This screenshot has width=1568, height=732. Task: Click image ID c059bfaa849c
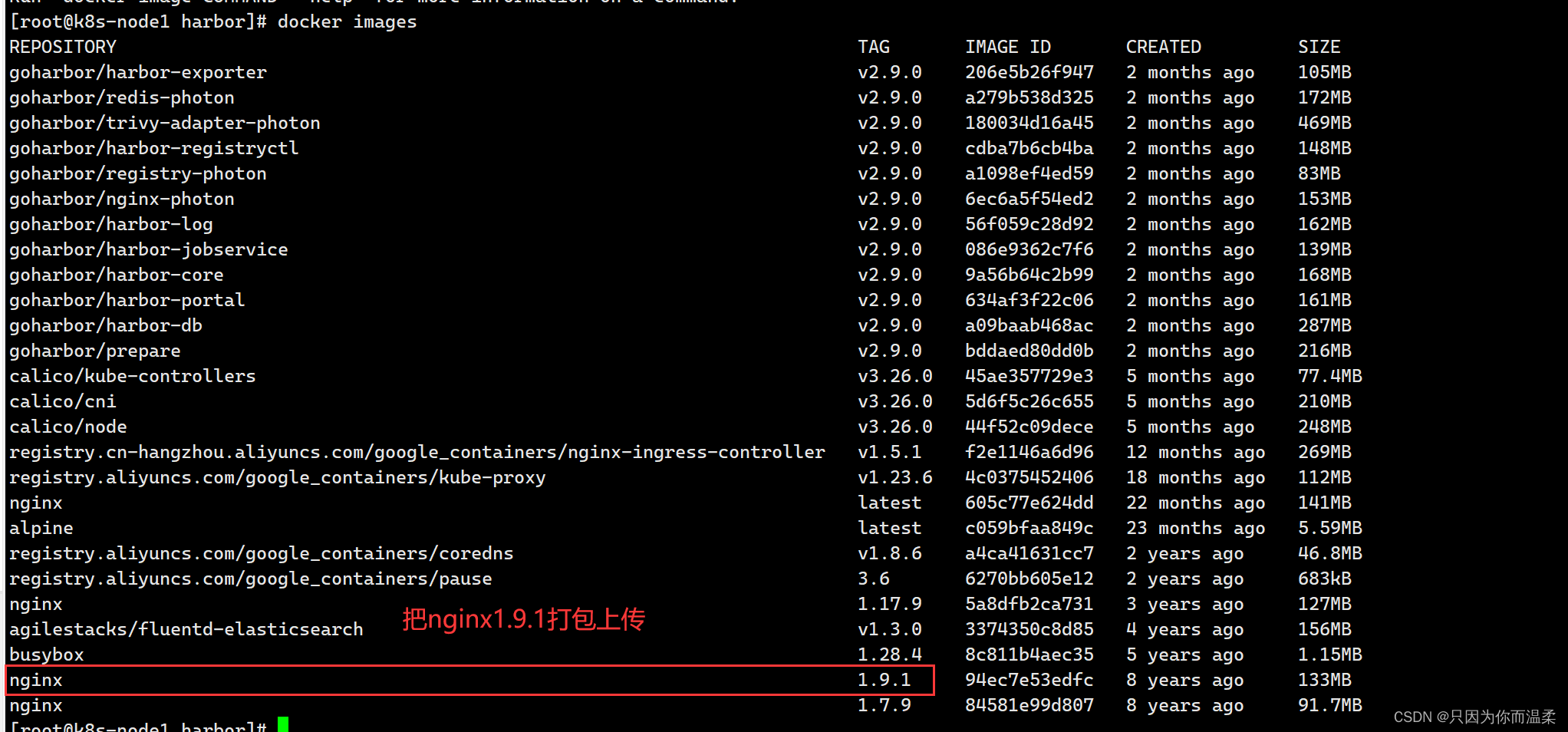(x=1029, y=529)
